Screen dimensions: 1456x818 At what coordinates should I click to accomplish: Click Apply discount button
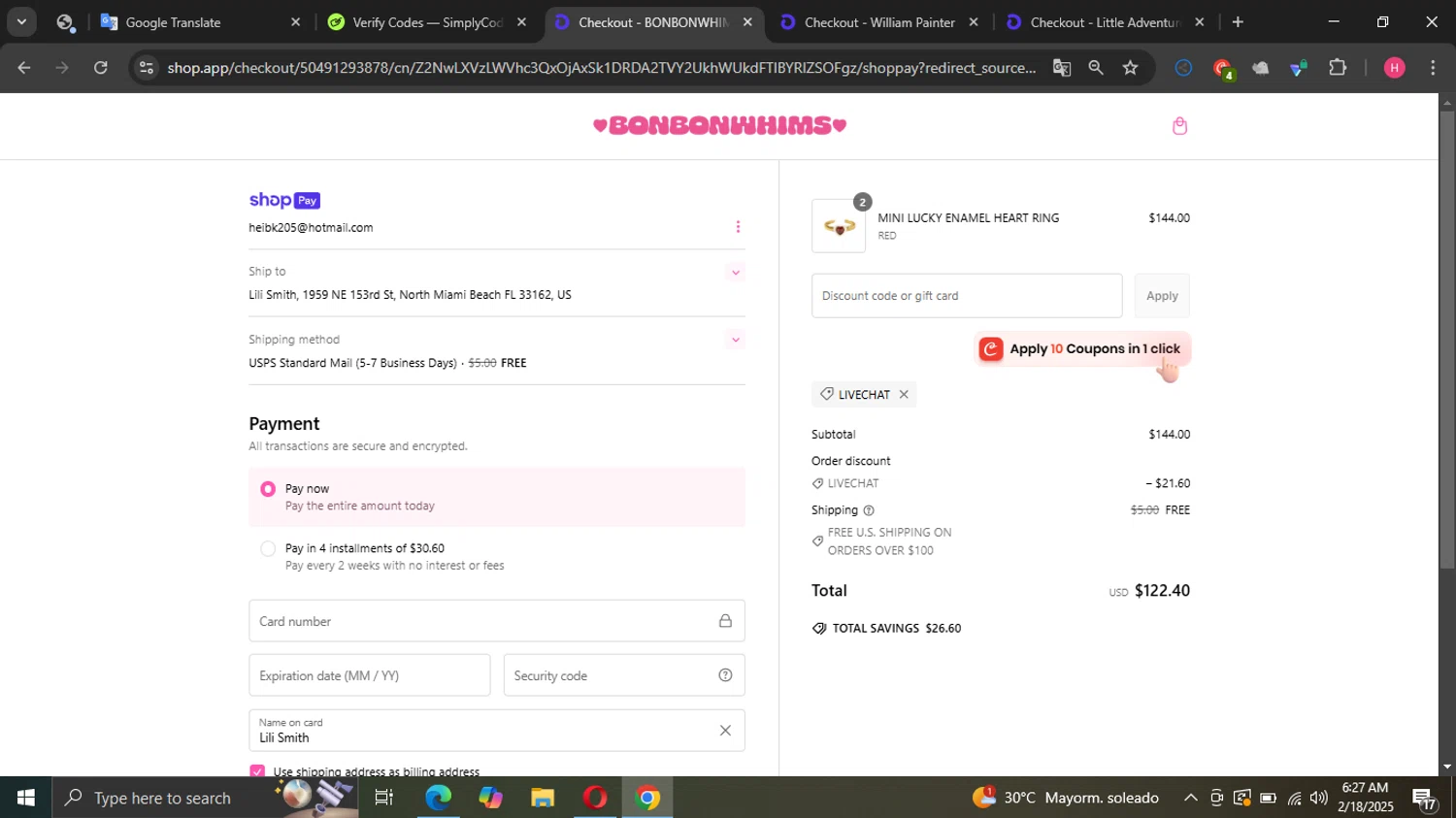pos(1162,296)
